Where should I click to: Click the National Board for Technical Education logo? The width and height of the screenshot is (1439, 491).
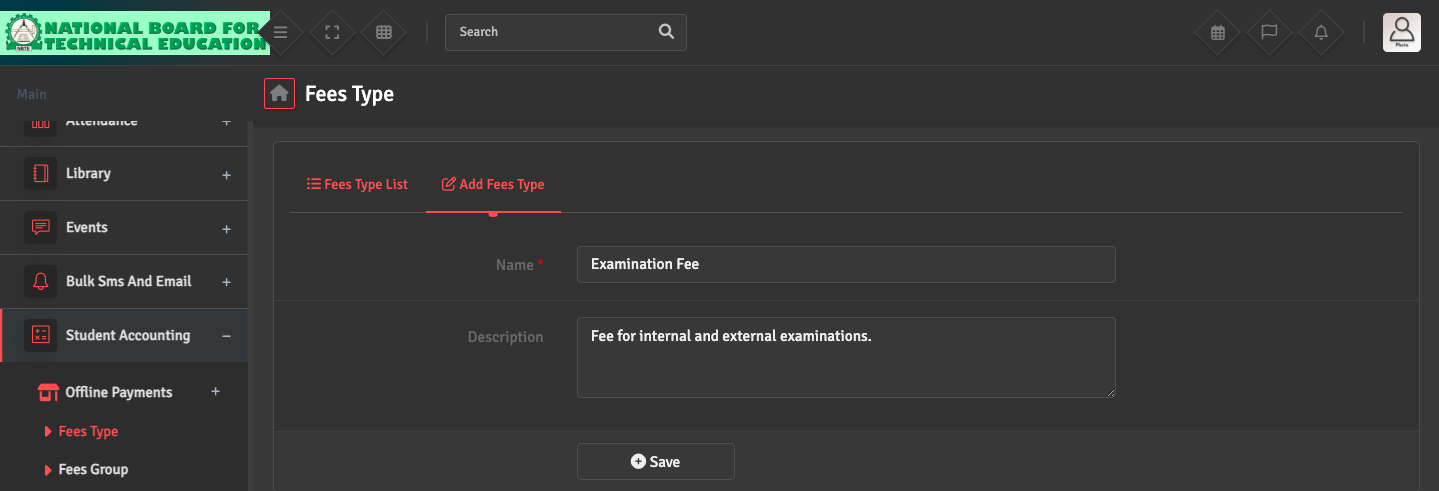[x=135, y=32]
